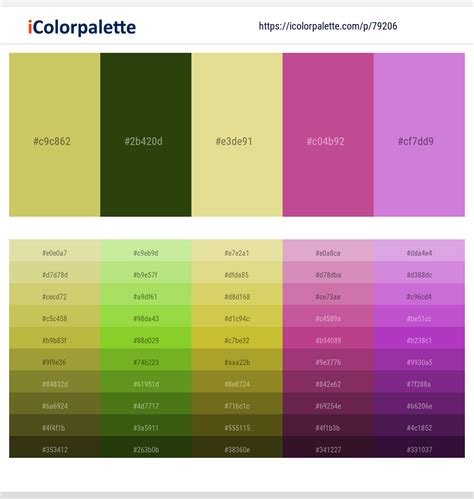474x499 pixels.
Task: Select the dark green #2b420d swatch
Action: [x=146, y=135]
